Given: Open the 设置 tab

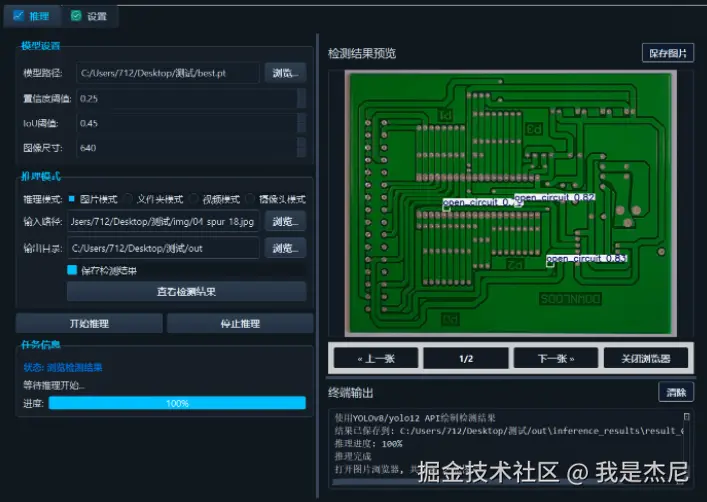Looking at the screenshot, I should click(89, 16).
